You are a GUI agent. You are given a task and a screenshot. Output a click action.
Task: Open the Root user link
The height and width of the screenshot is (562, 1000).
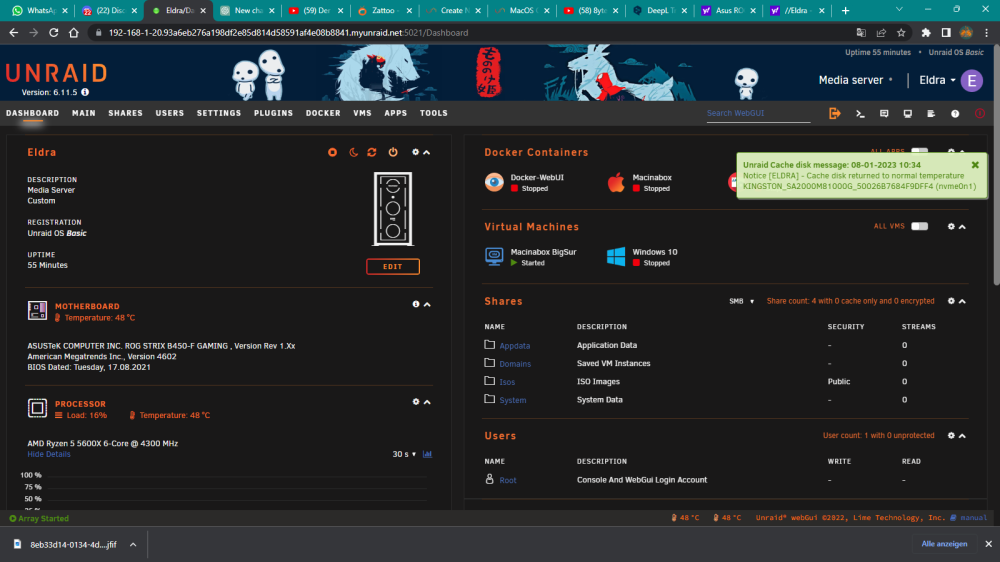[508, 480]
